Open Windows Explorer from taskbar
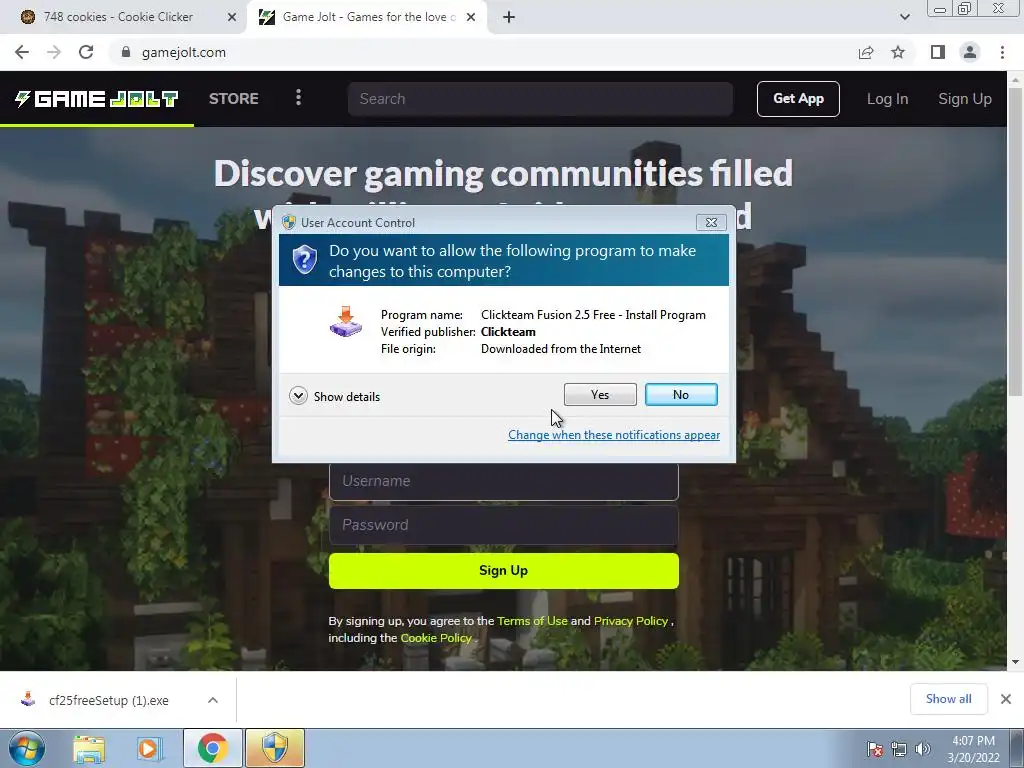Screen dimensions: 1024x768 click(89, 749)
